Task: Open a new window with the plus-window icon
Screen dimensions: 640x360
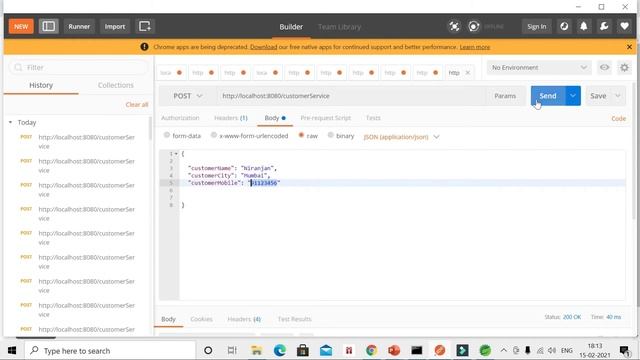Action: pos(144,27)
